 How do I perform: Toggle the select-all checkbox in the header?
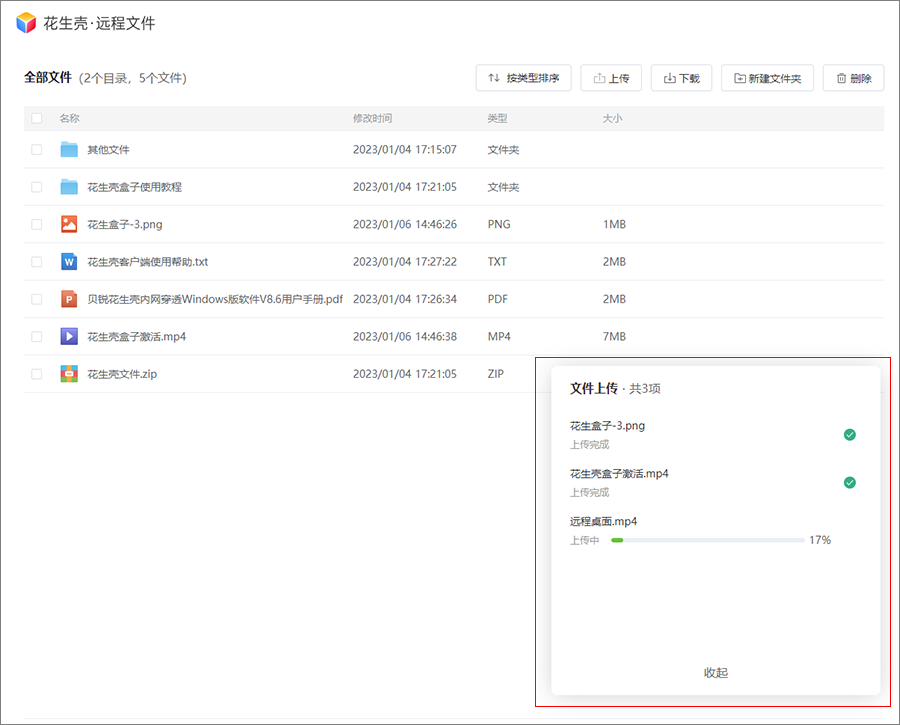37,118
